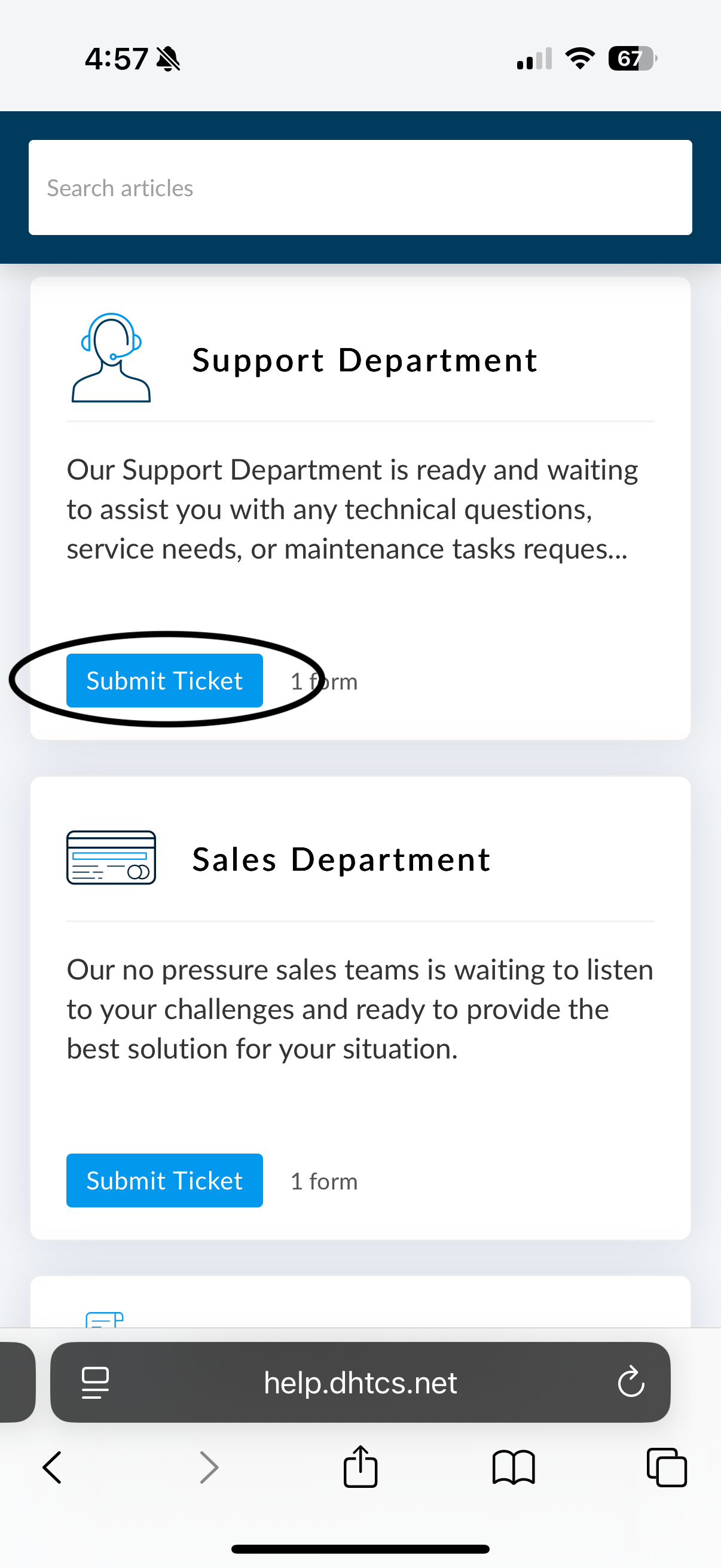Click the Sales Department description text
This screenshot has height=1568, width=721.
[359, 1009]
